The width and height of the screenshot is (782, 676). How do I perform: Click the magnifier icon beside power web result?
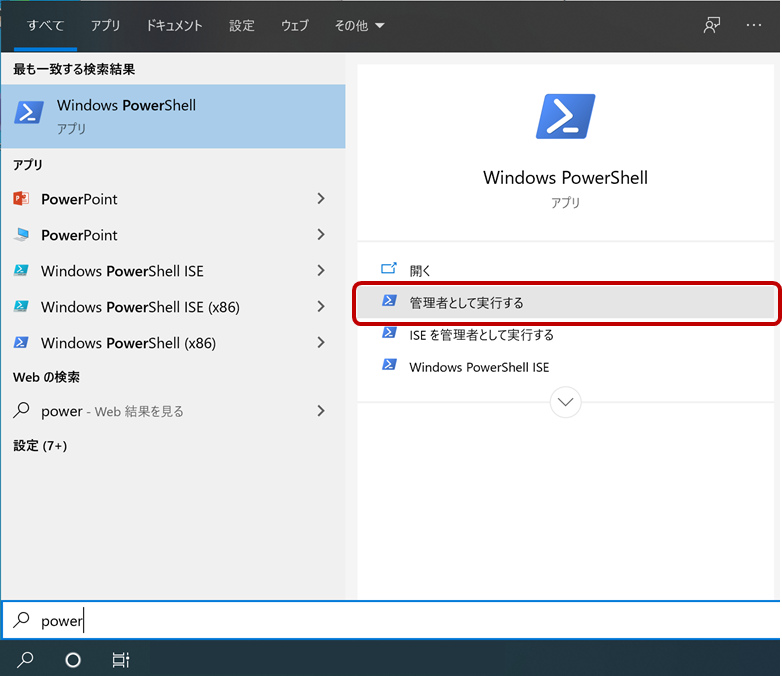(x=21, y=410)
